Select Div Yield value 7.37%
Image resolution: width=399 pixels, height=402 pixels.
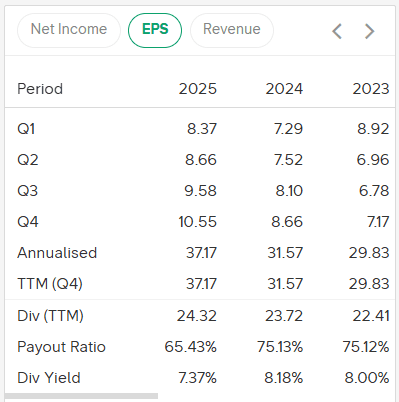point(198,378)
